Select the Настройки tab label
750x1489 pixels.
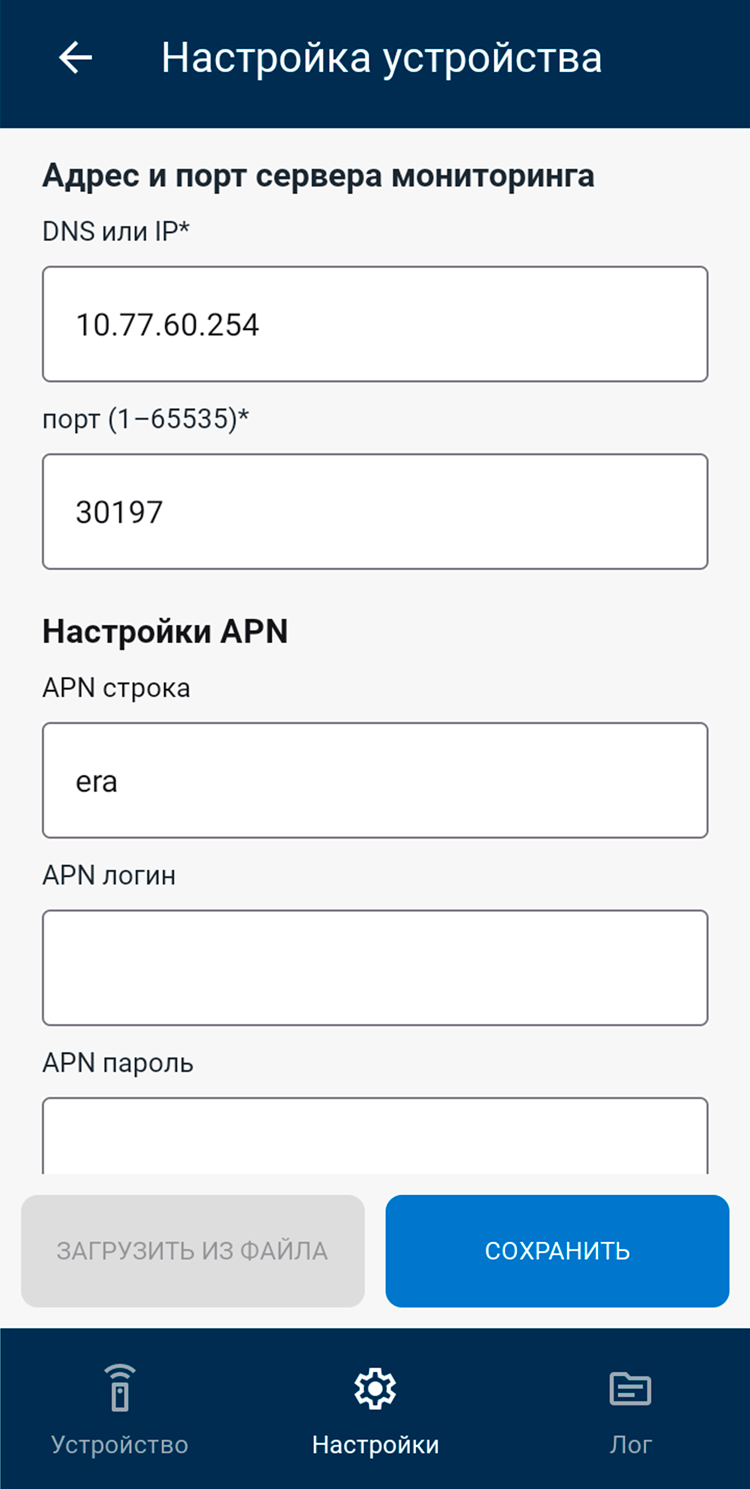click(x=375, y=1445)
